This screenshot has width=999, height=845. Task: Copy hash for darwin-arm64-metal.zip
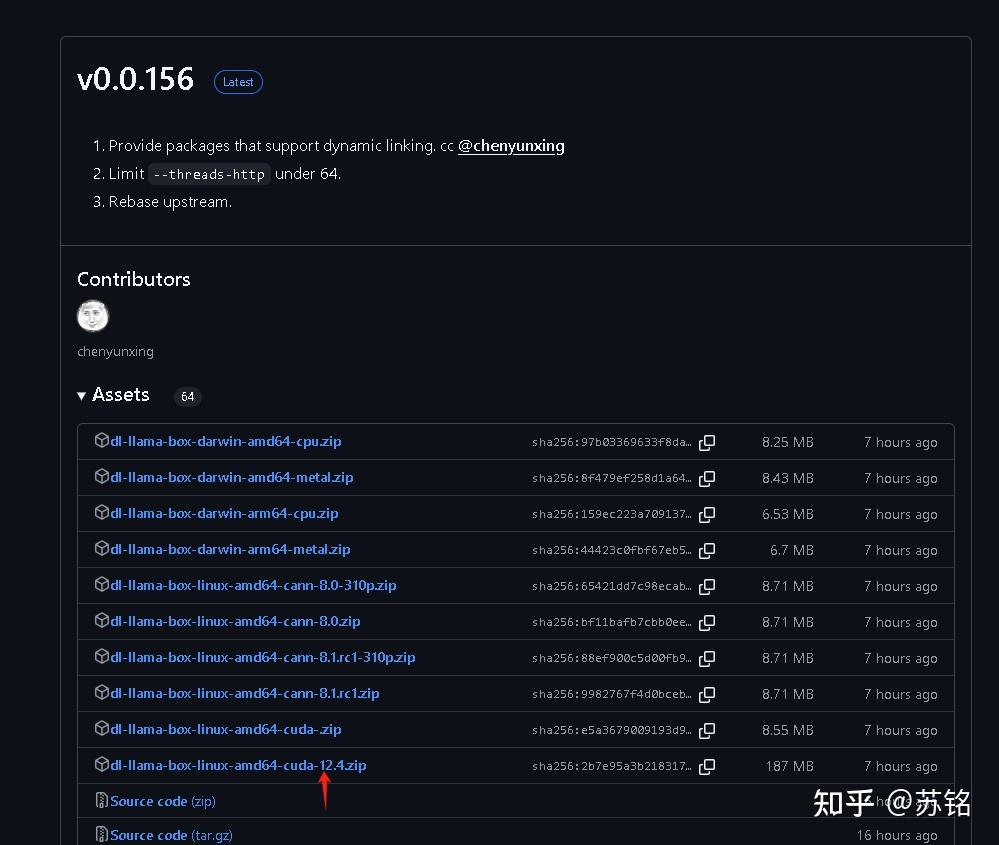(x=707, y=550)
